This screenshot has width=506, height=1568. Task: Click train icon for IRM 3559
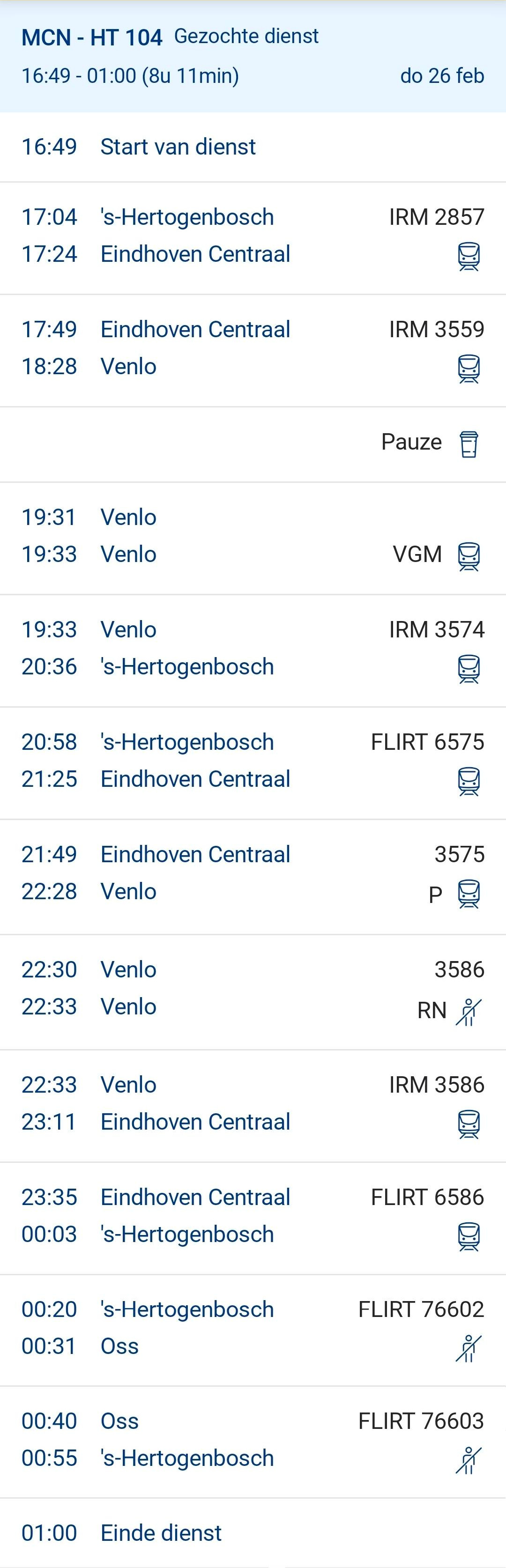pyautogui.click(x=468, y=369)
